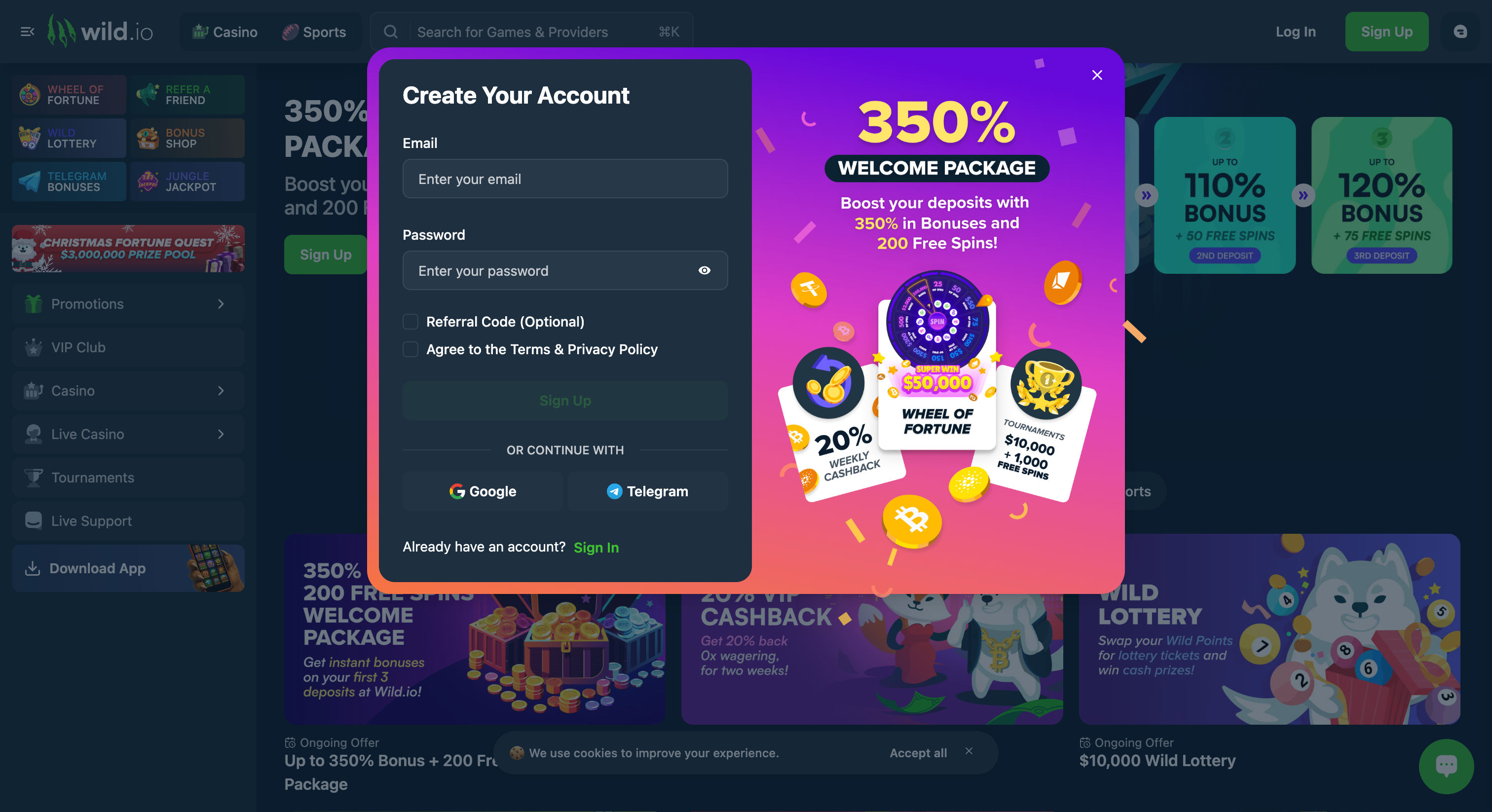Expand the Promotions sidebar section
The height and width of the screenshot is (812, 1492).
pyautogui.click(x=128, y=304)
